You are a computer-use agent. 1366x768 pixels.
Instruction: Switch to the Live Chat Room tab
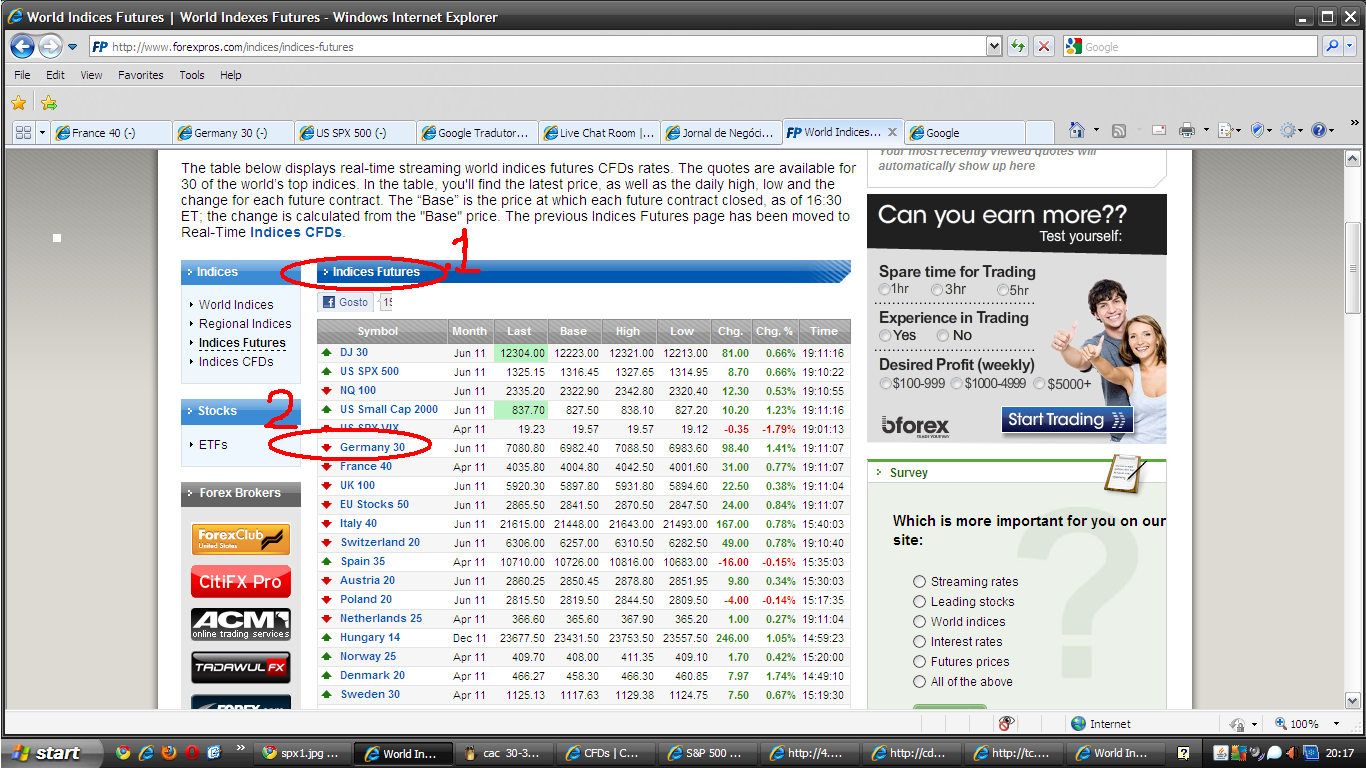[x=599, y=132]
